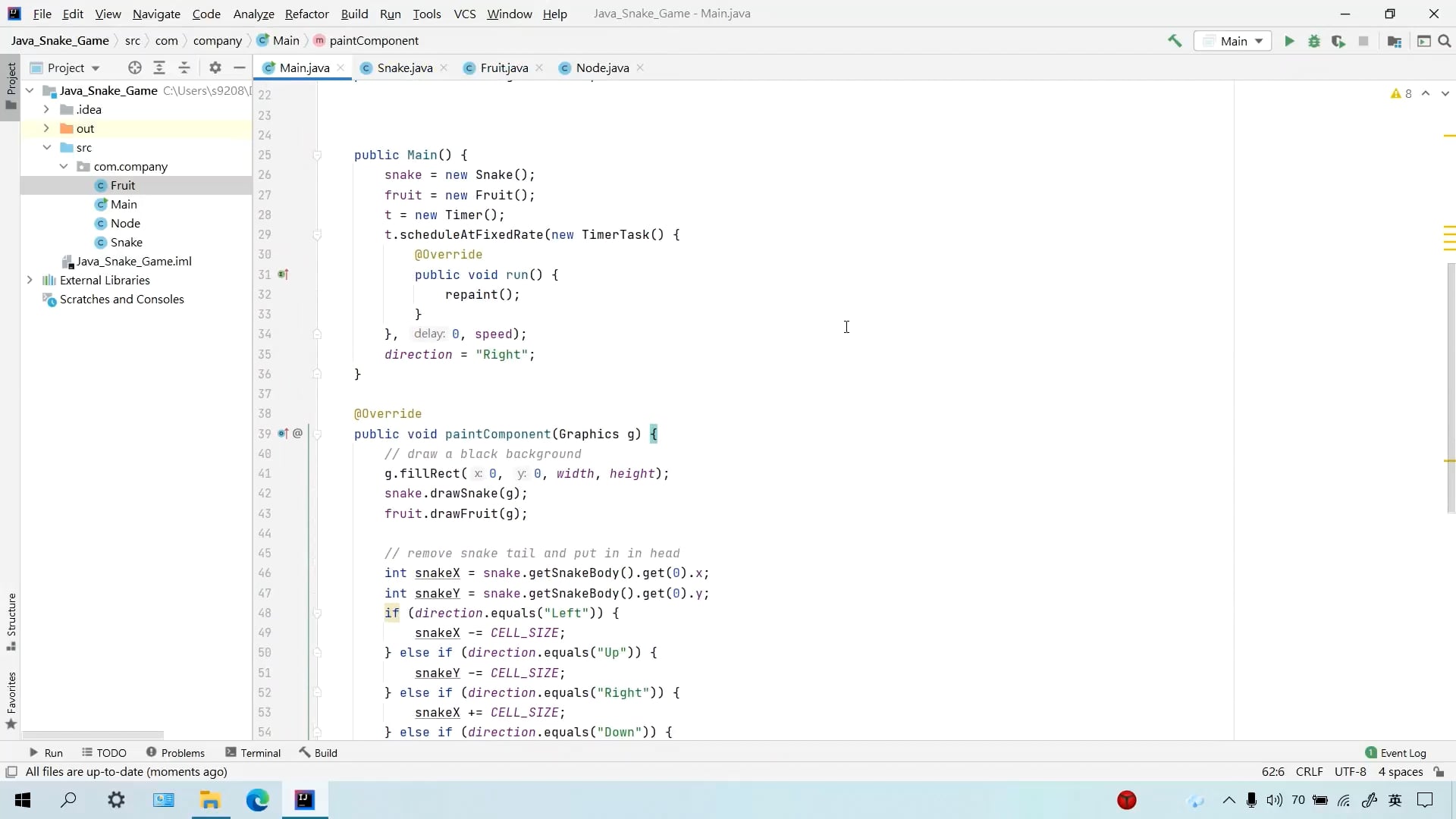
Task: Open the Project panel settings gear
Action: (x=215, y=67)
